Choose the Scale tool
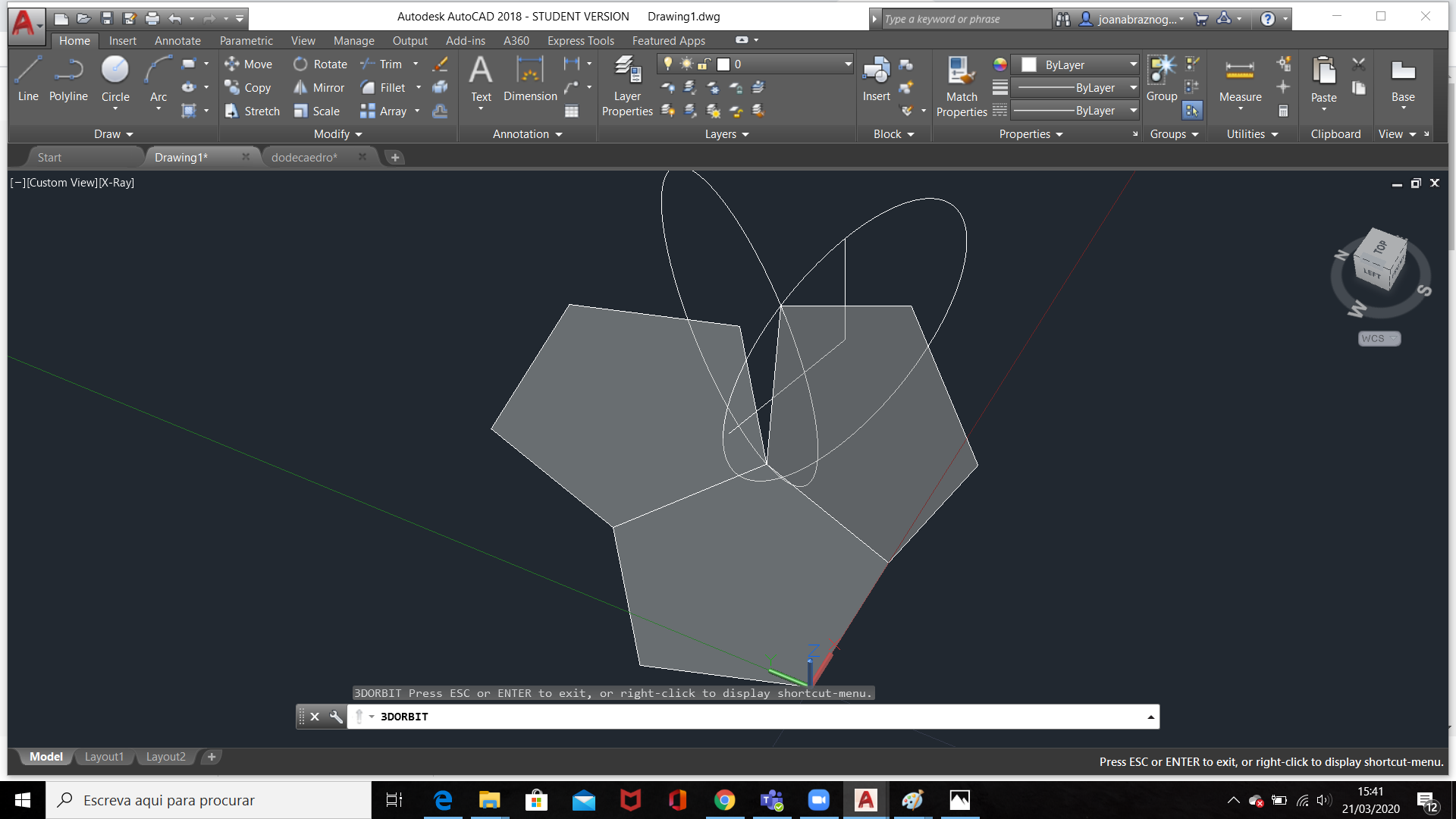The height and width of the screenshot is (819, 1456). pyautogui.click(x=316, y=111)
